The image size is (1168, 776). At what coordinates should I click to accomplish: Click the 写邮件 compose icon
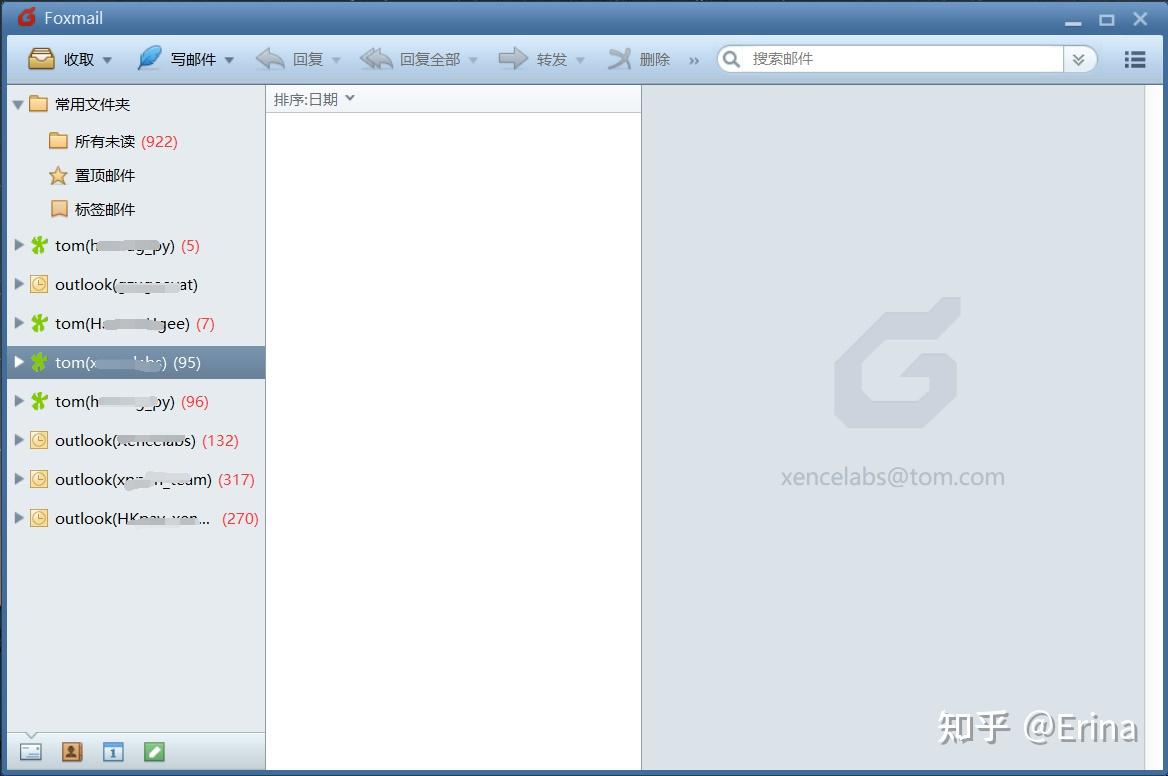pos(148,58)
